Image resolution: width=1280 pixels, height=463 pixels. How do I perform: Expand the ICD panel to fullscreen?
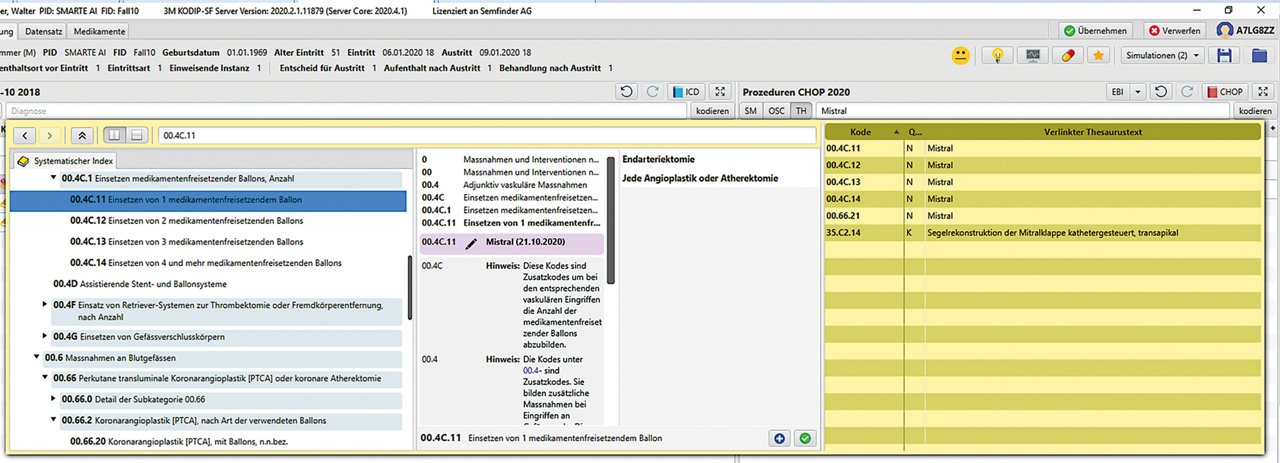tap(720, 91)
